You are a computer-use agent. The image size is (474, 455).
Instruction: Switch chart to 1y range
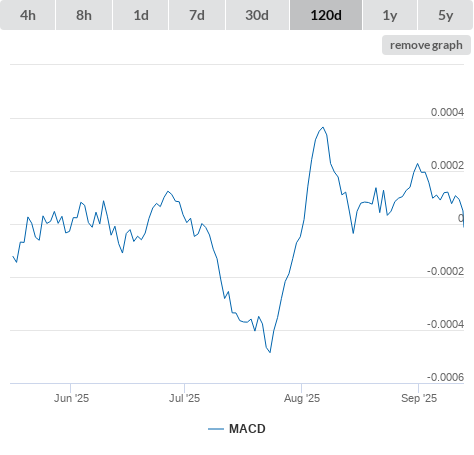coord(390,15)
